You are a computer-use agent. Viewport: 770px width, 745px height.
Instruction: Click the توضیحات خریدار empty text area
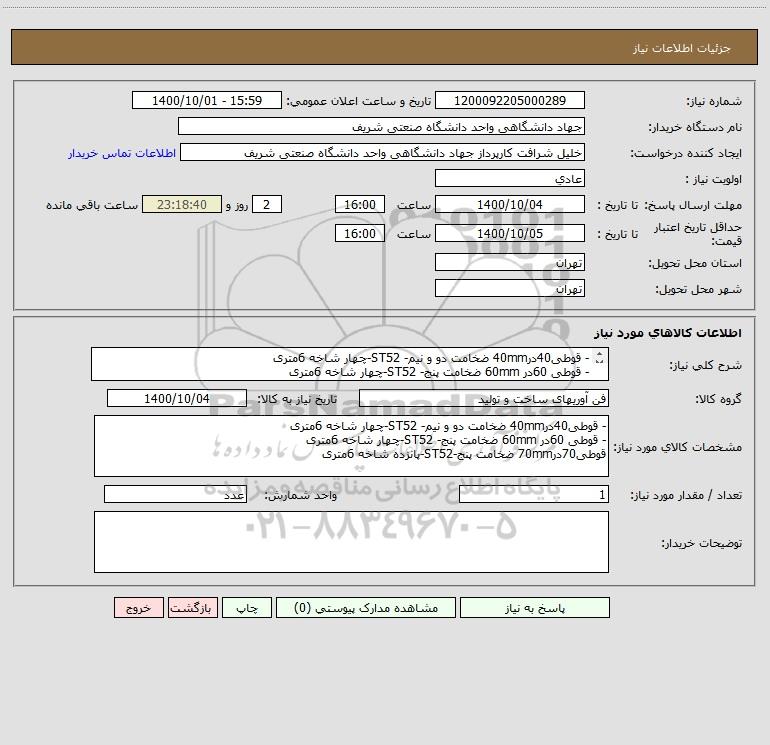pos(351,542)
